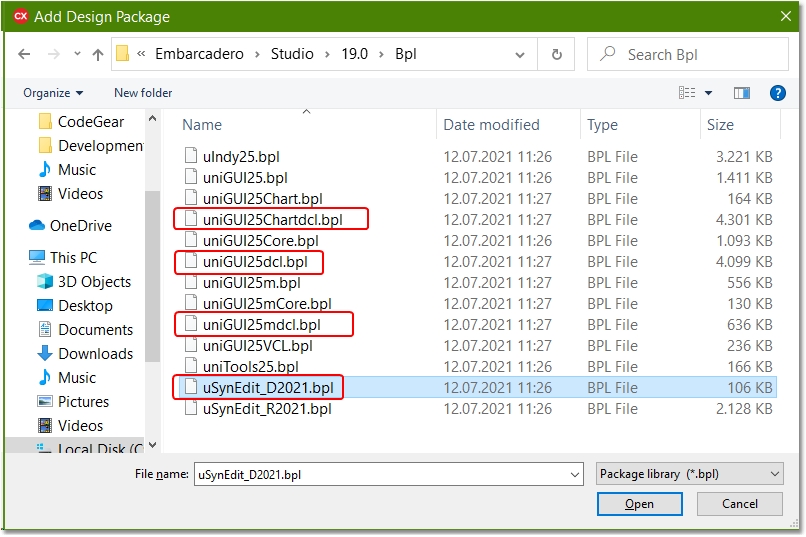Viewport: 806px width, 537px height.
Task: Click the Refresh button in address bar
Action: (x=556, y=54)
